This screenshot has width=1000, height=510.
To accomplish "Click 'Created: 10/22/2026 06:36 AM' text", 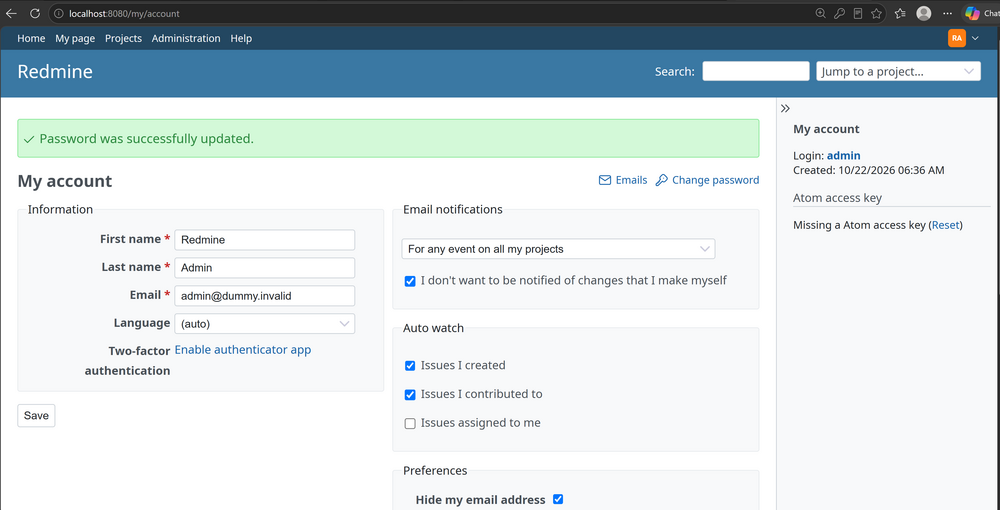I will click(869, 170).
